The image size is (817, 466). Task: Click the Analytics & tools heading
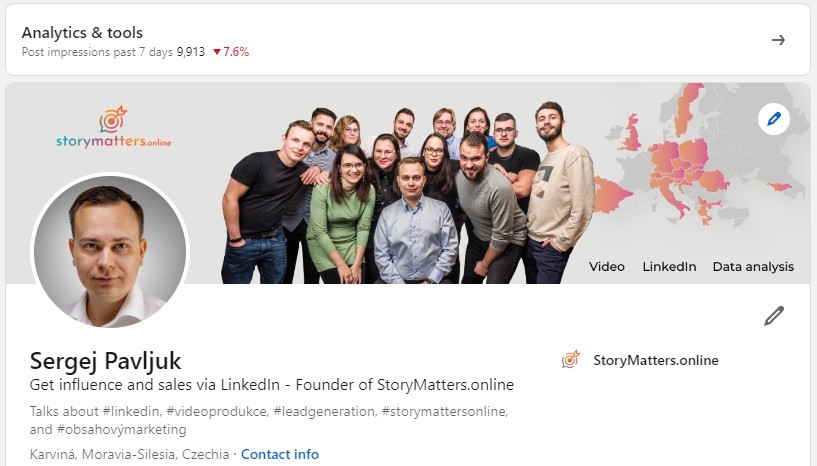tap(82, 33)
